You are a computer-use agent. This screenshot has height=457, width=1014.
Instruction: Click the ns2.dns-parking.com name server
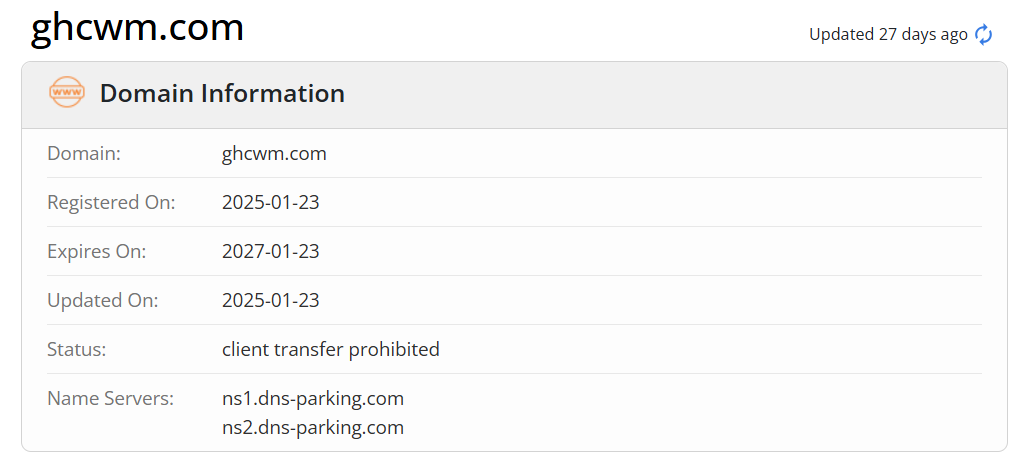pyautogui.click(x=313, y=428)
